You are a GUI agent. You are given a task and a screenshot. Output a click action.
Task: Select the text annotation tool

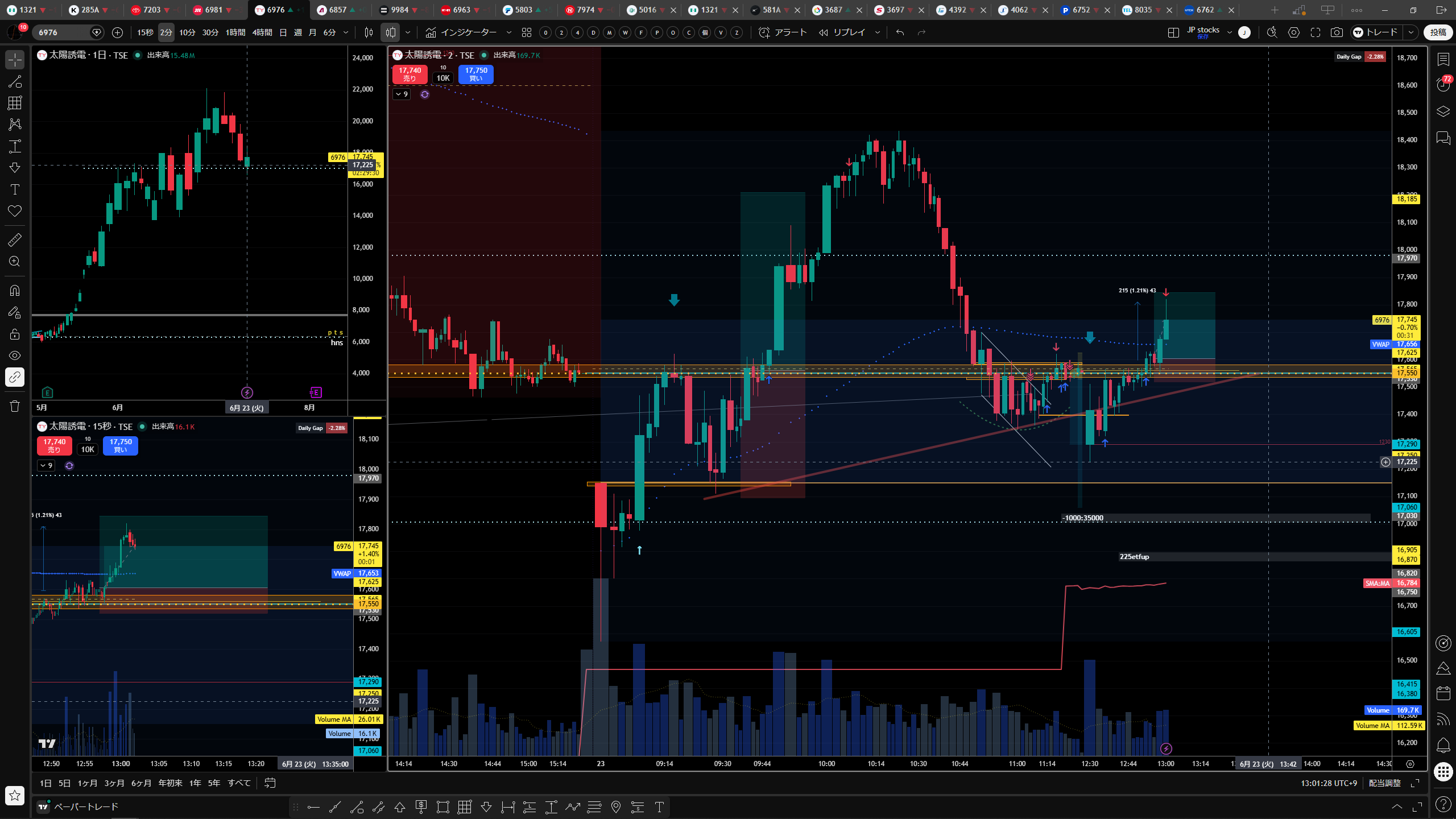15,189
